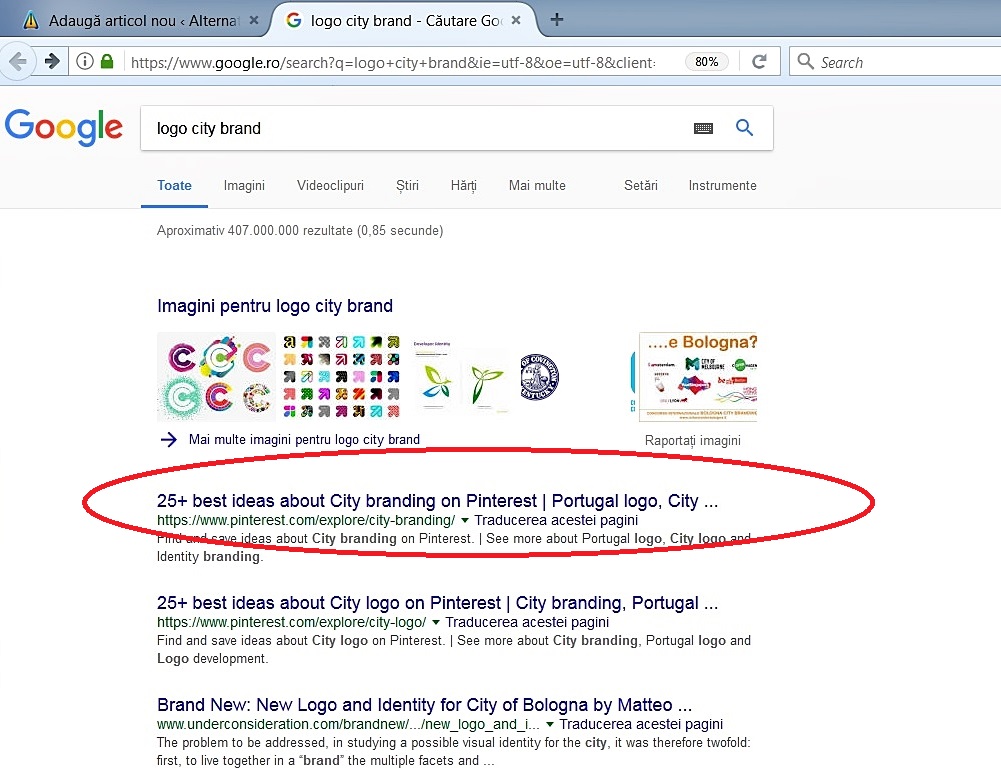Open a new browser tab with plus button
Screen dimensions: 1001x768
tap(557, 20)
